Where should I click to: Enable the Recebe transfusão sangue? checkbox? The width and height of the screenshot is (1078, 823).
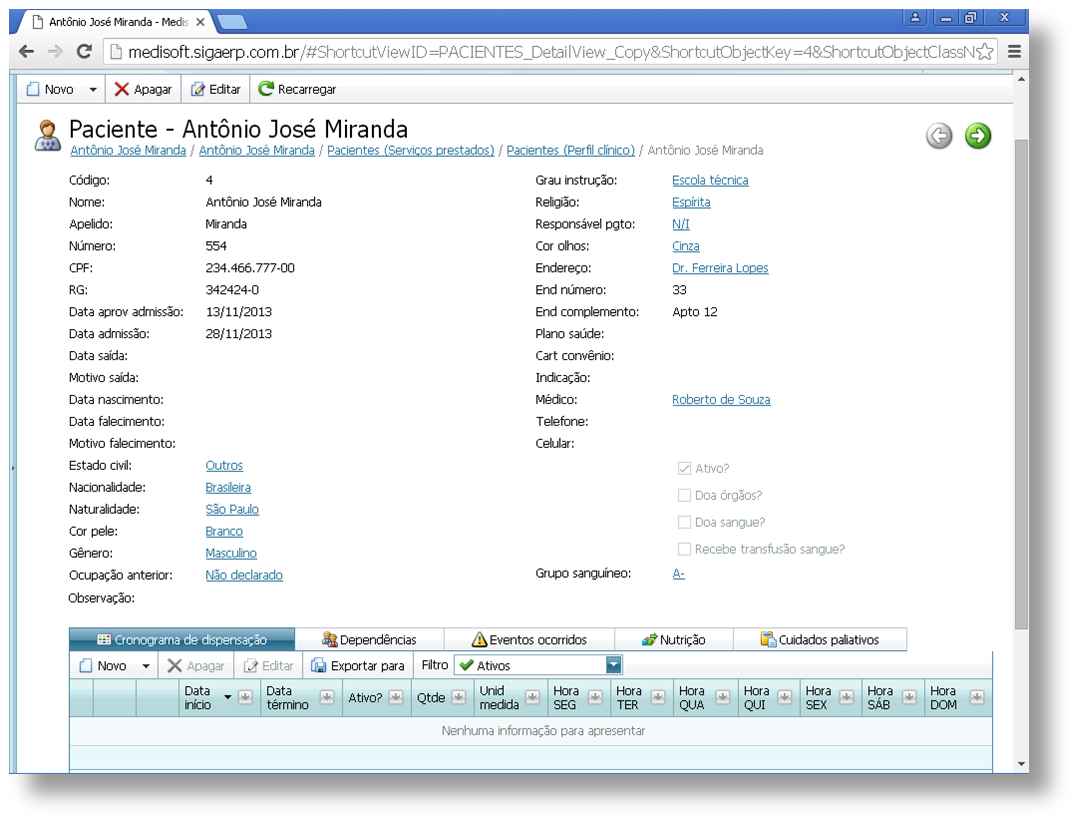[x=684, y=549]
